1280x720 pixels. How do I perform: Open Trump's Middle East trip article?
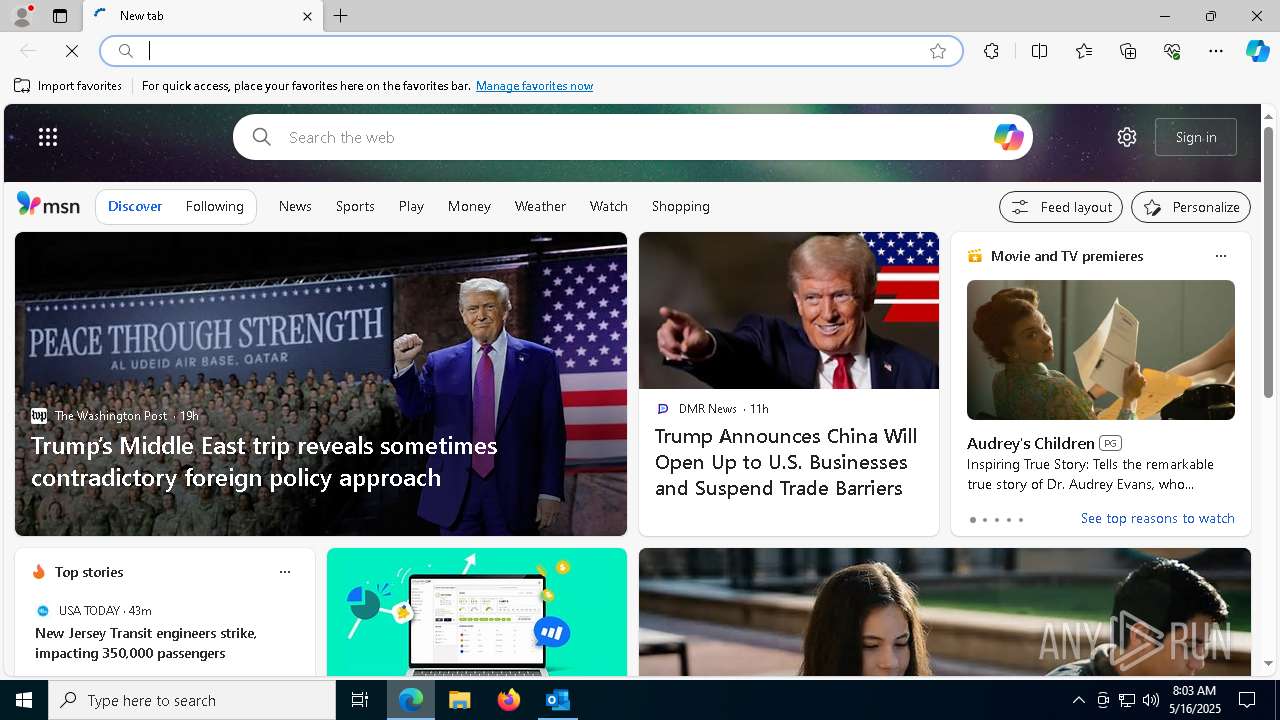264,462
